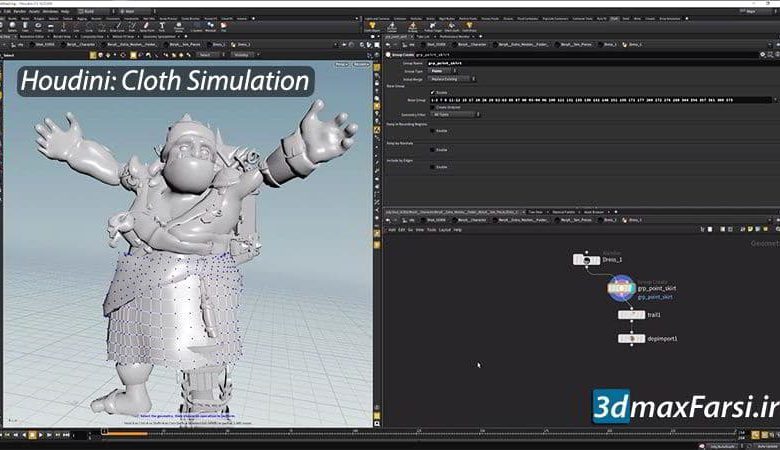Switch to Composite View tab
This screenshot has height=450, width=780.
(92, 36)
